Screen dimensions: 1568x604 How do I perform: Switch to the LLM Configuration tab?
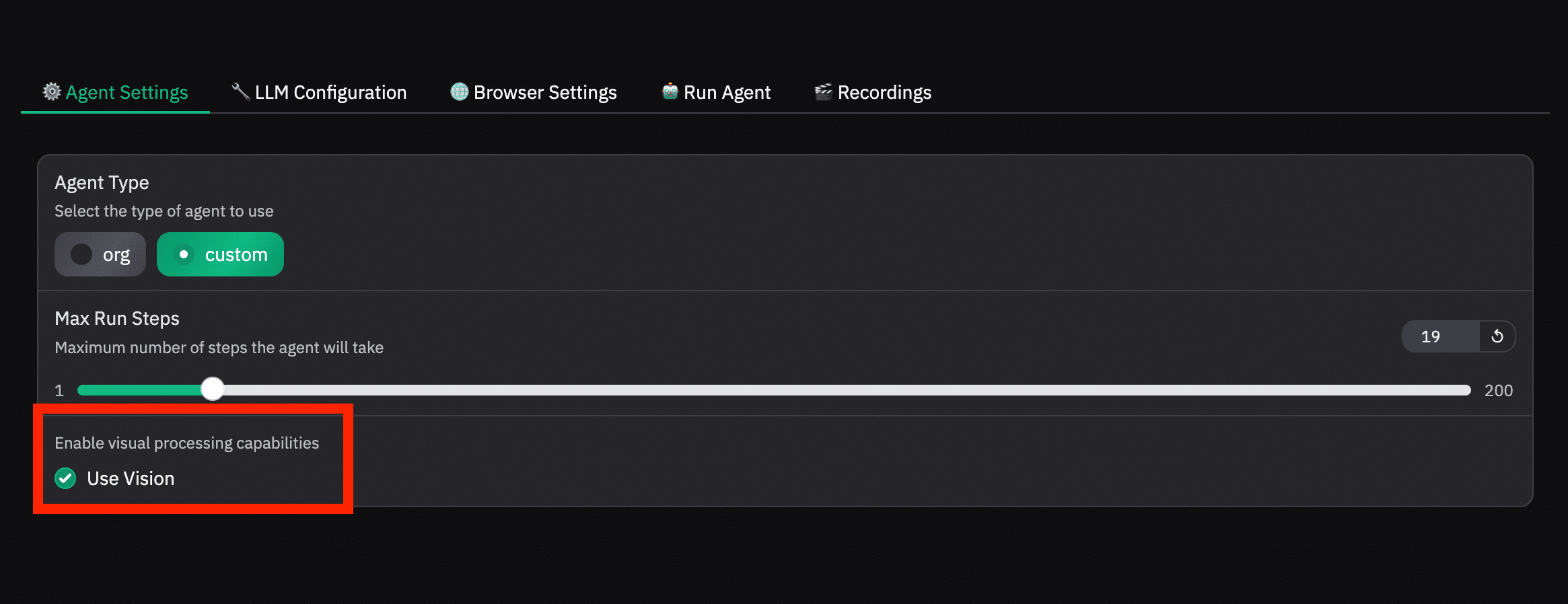330,92
